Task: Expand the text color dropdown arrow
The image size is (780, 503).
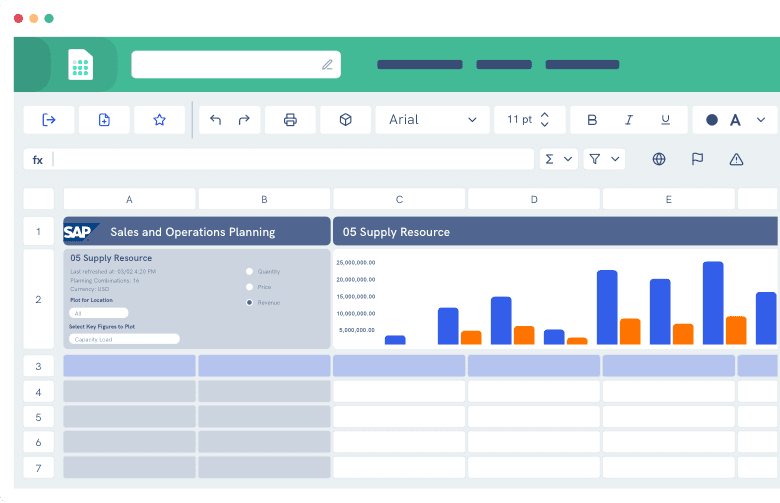Action: tap(761, 120)
